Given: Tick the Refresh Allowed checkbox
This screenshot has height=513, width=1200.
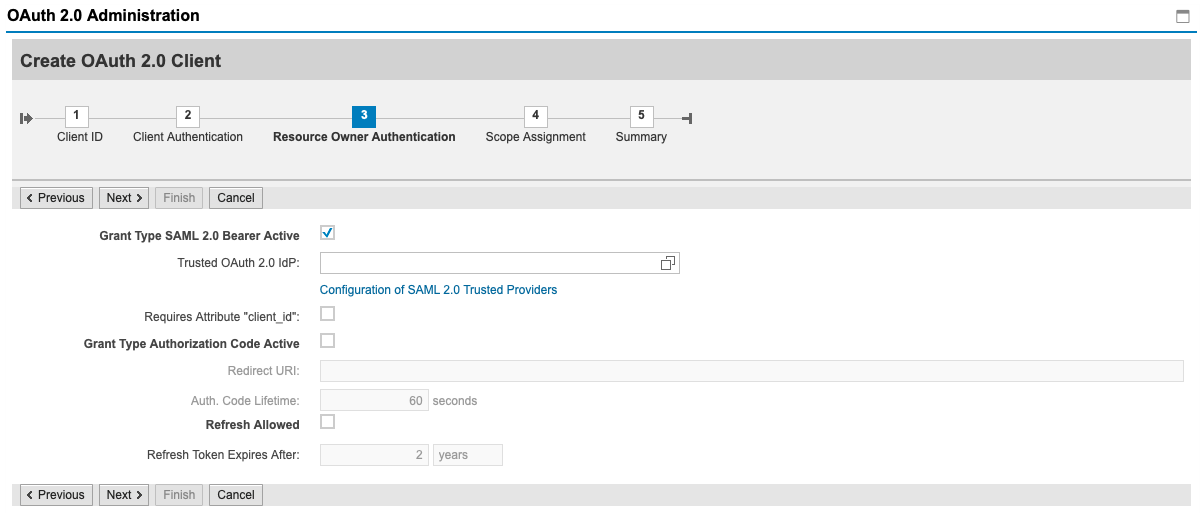Looking at the screenshot, I should (x=327, y=422).
